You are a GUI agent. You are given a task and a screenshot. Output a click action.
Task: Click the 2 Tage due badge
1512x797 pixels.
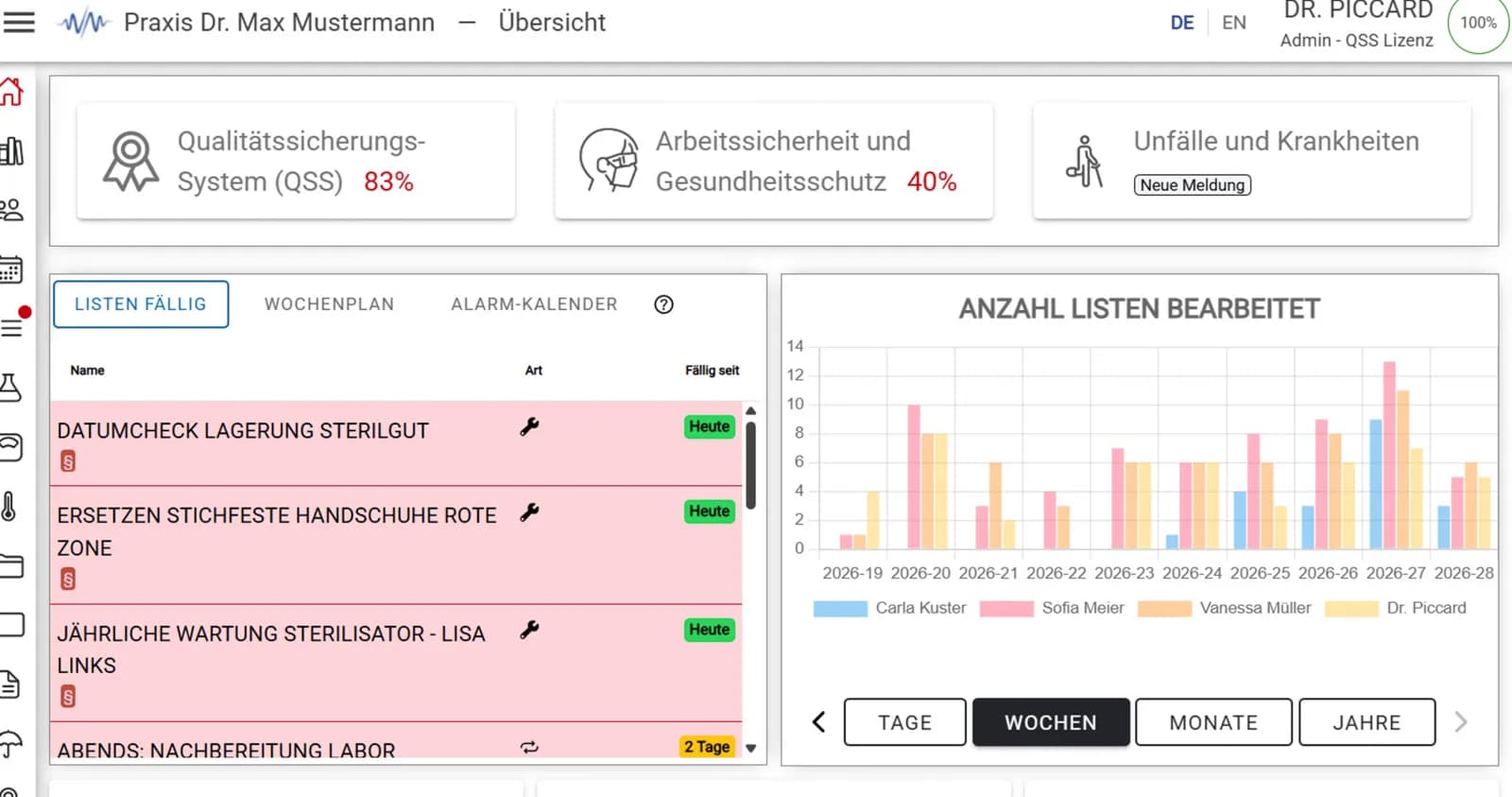coord(707,747)
